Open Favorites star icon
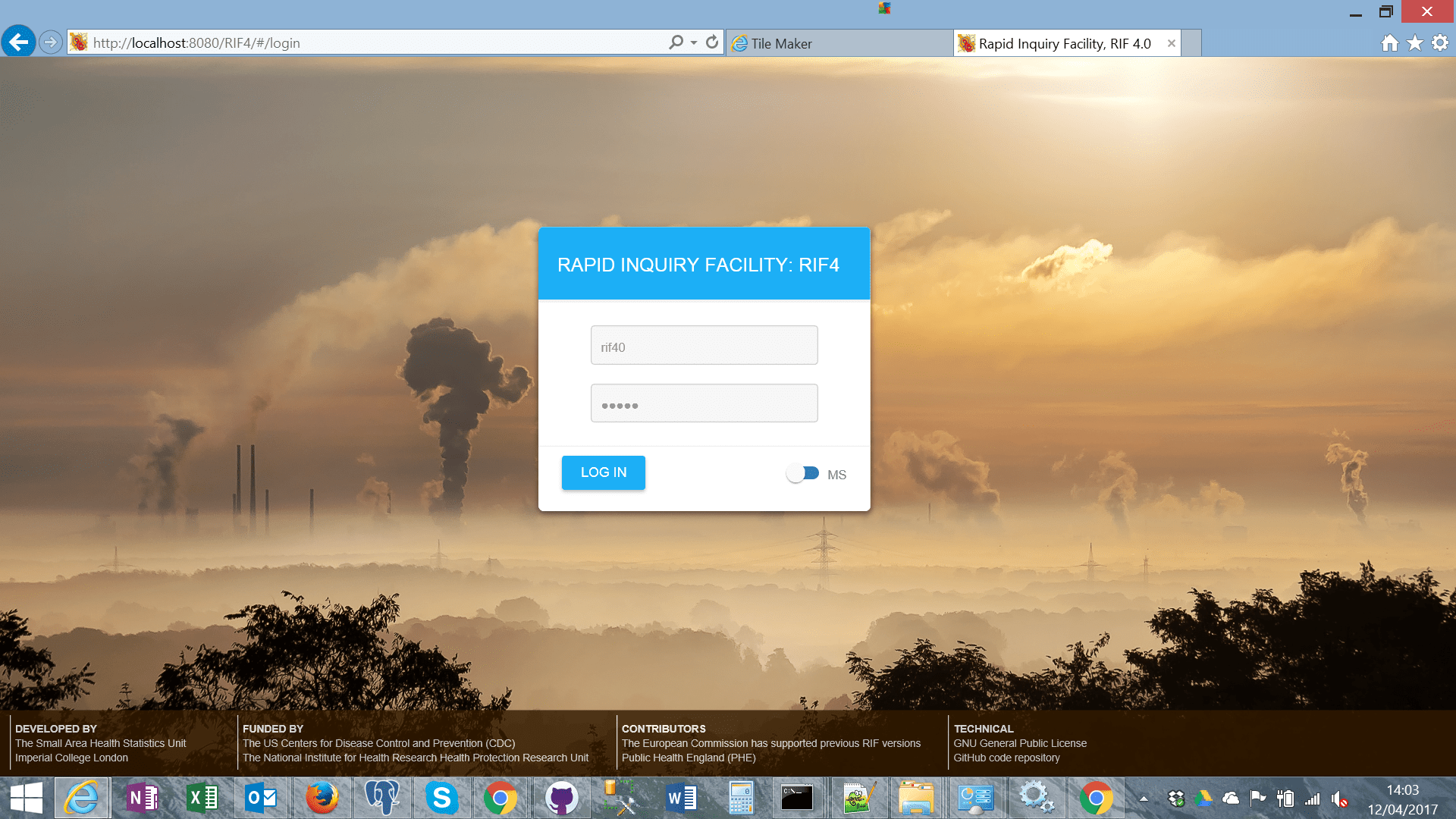 [x=1415, y=43]
